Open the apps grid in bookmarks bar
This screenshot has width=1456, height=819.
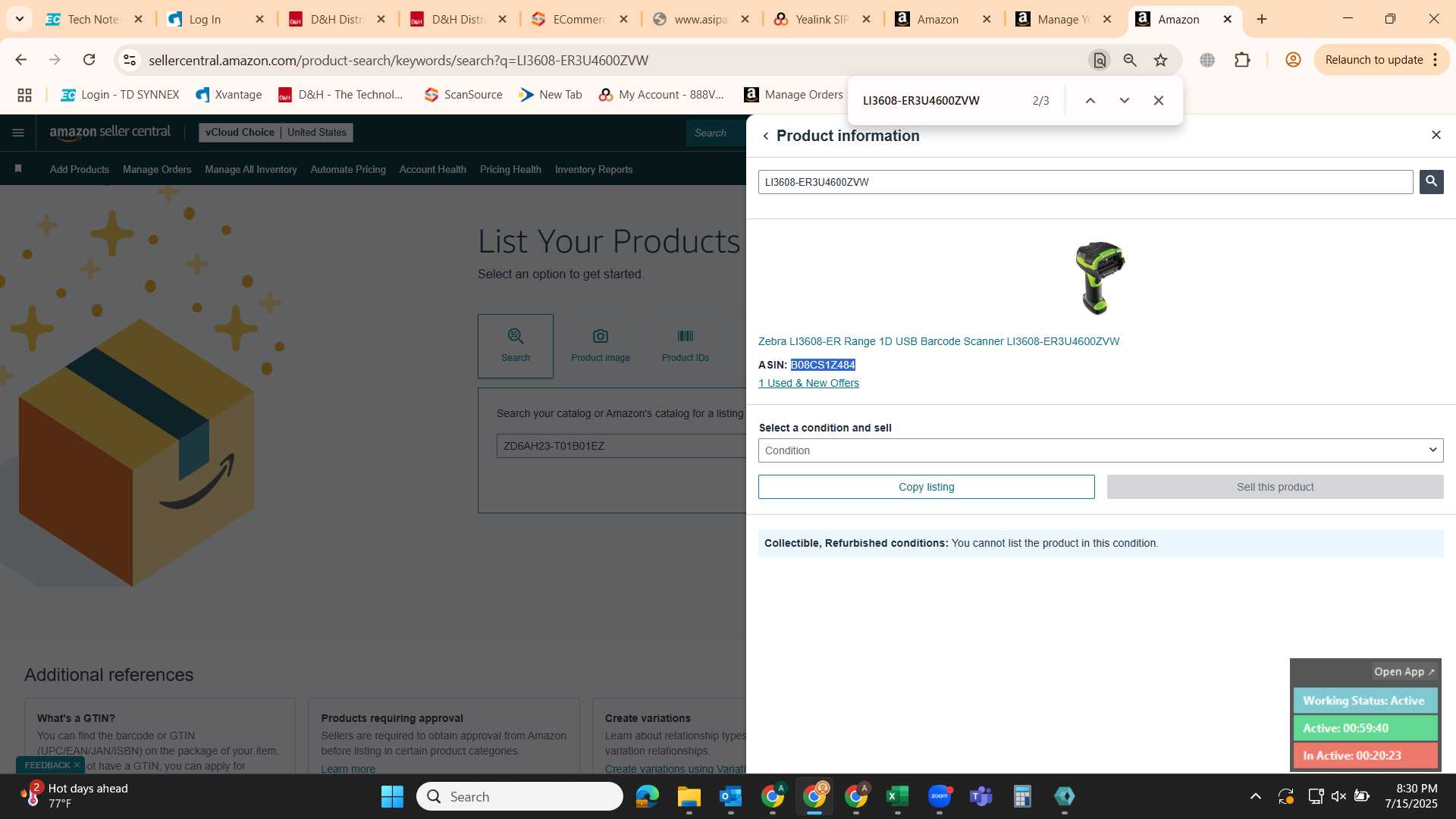[24, 95]
